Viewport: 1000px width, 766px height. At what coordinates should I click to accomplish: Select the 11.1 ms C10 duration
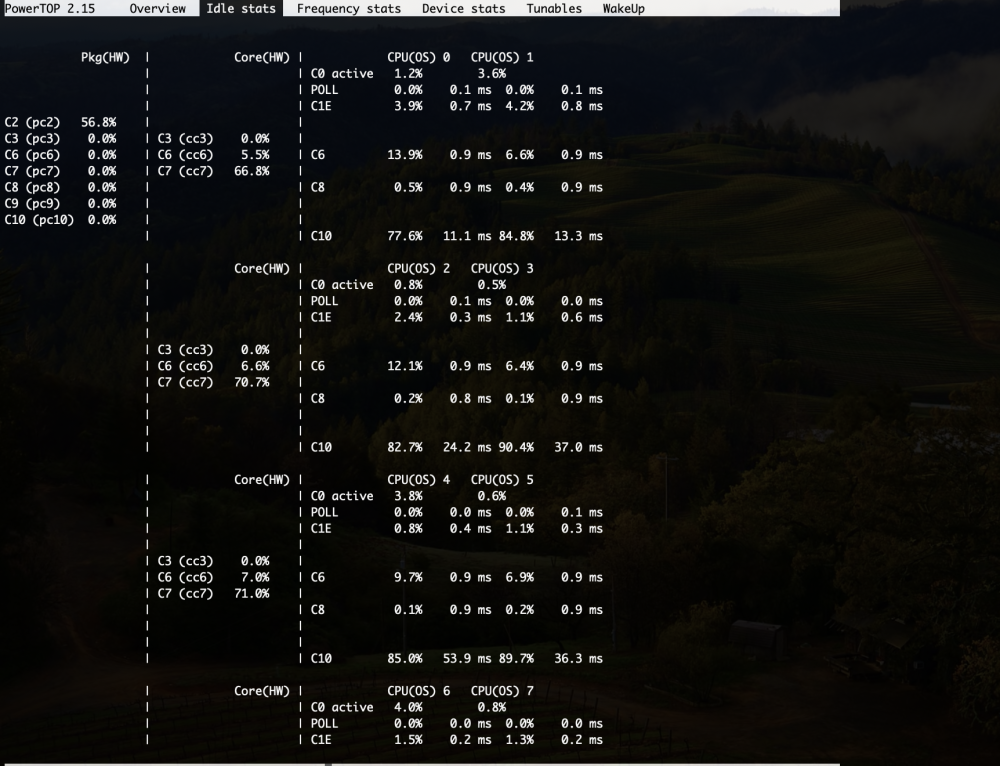(x=467, y=236)
